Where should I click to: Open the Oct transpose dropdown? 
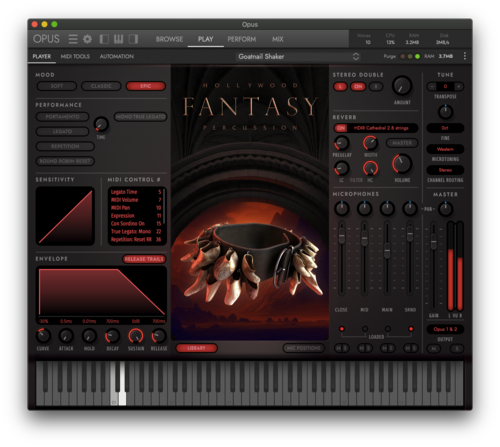tap(445, 128)
